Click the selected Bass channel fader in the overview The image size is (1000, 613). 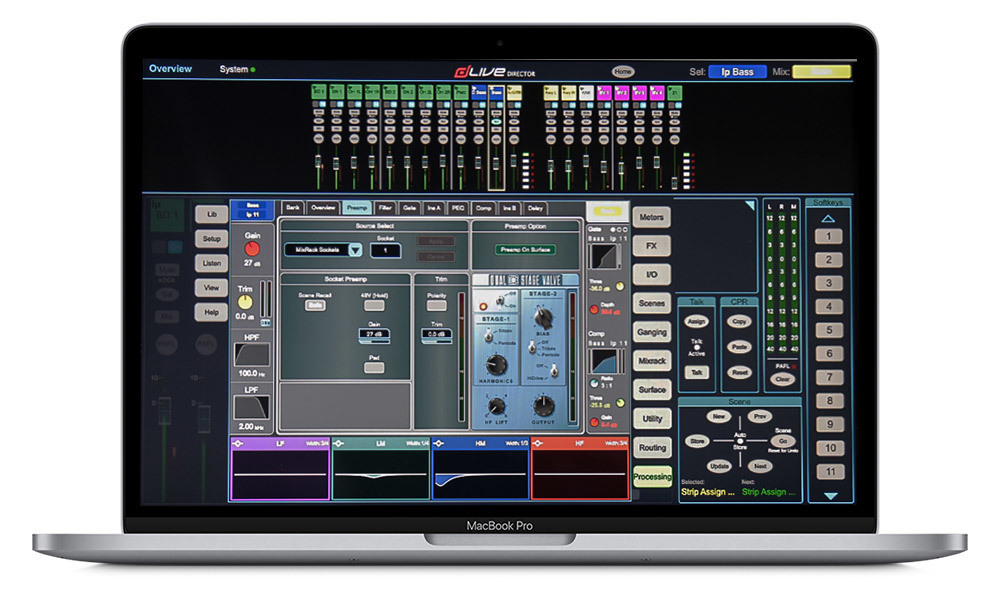[496, 164]
